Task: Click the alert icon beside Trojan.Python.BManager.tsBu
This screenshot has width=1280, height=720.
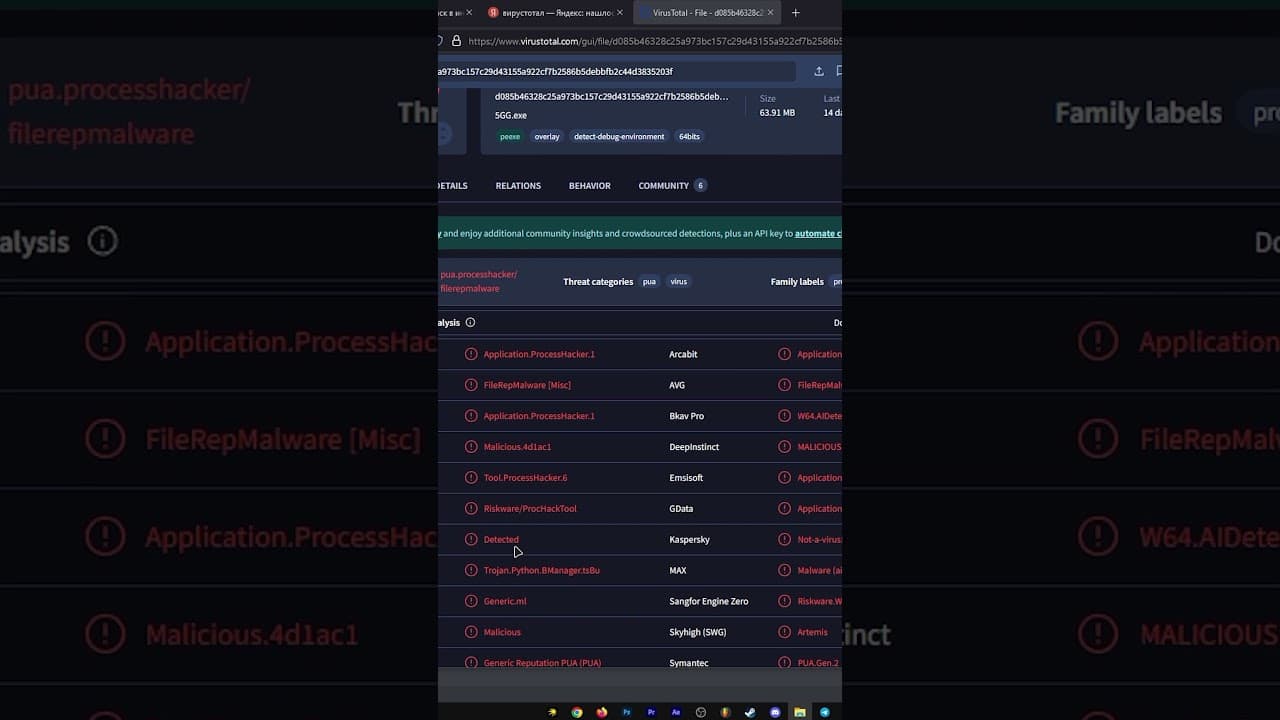Action: pyautogui.click(x=471, y=570)
